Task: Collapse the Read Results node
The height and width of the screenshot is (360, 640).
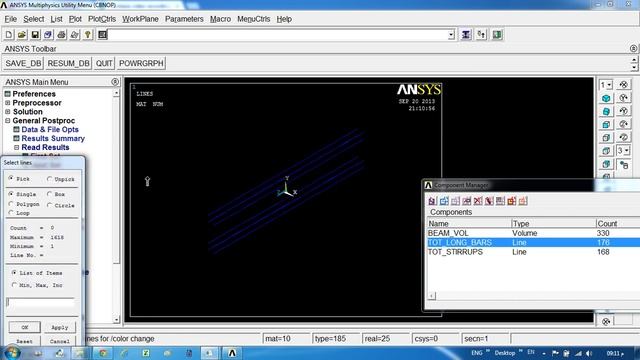Action: click(16, 147)
